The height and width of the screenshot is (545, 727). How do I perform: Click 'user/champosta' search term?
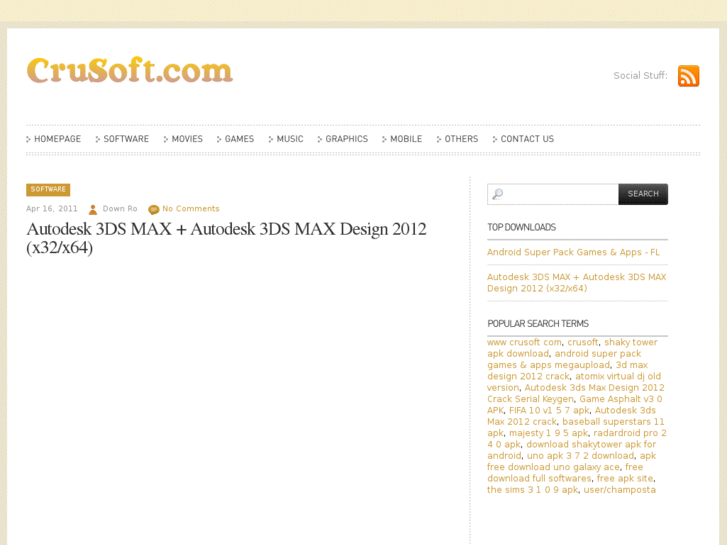619,490
